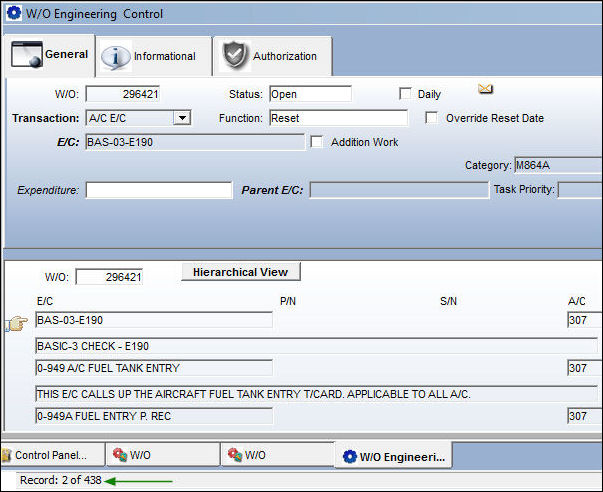603x492 pixels.
Task: Click the empty Expenditure field
Action: 159,190
